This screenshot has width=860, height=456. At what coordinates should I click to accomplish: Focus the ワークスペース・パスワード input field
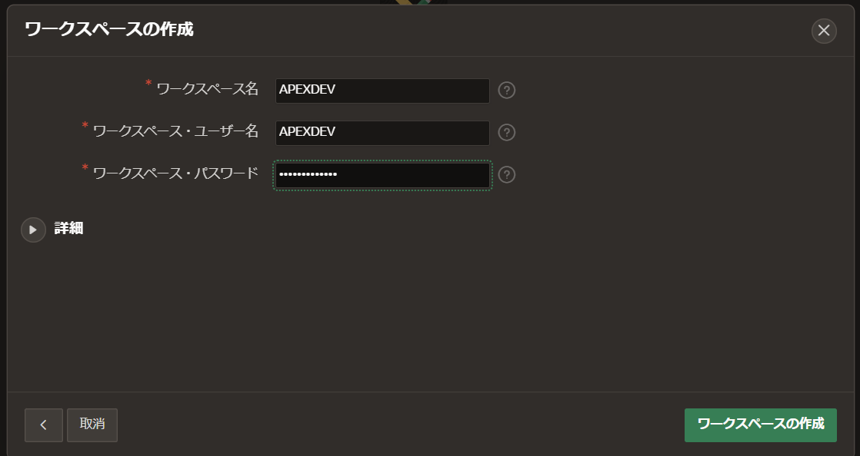(x=382, y=175)
